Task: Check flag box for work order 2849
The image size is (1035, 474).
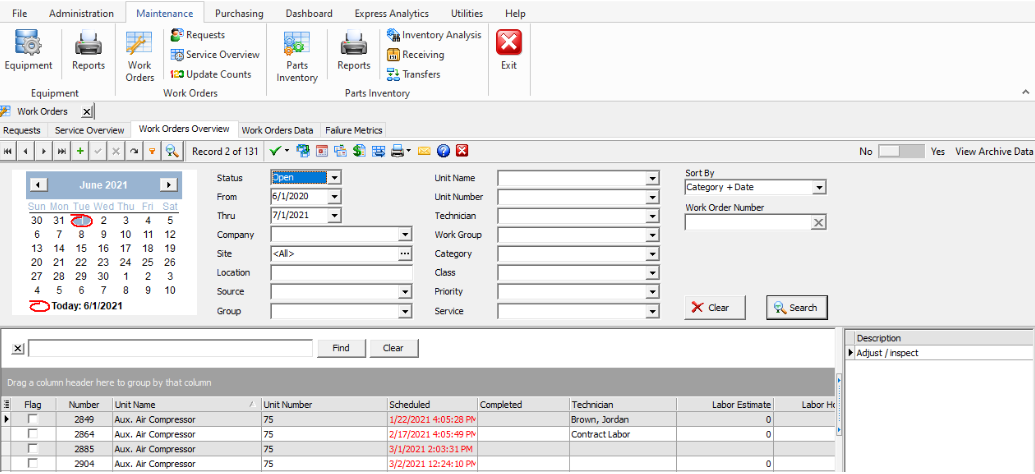Action: coord(32,419)
